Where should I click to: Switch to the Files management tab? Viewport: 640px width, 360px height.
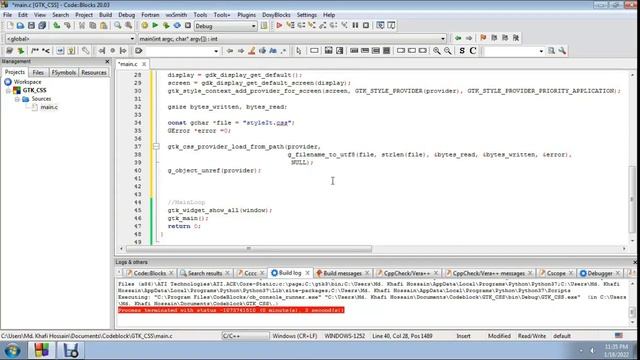(x=38, y=72)
